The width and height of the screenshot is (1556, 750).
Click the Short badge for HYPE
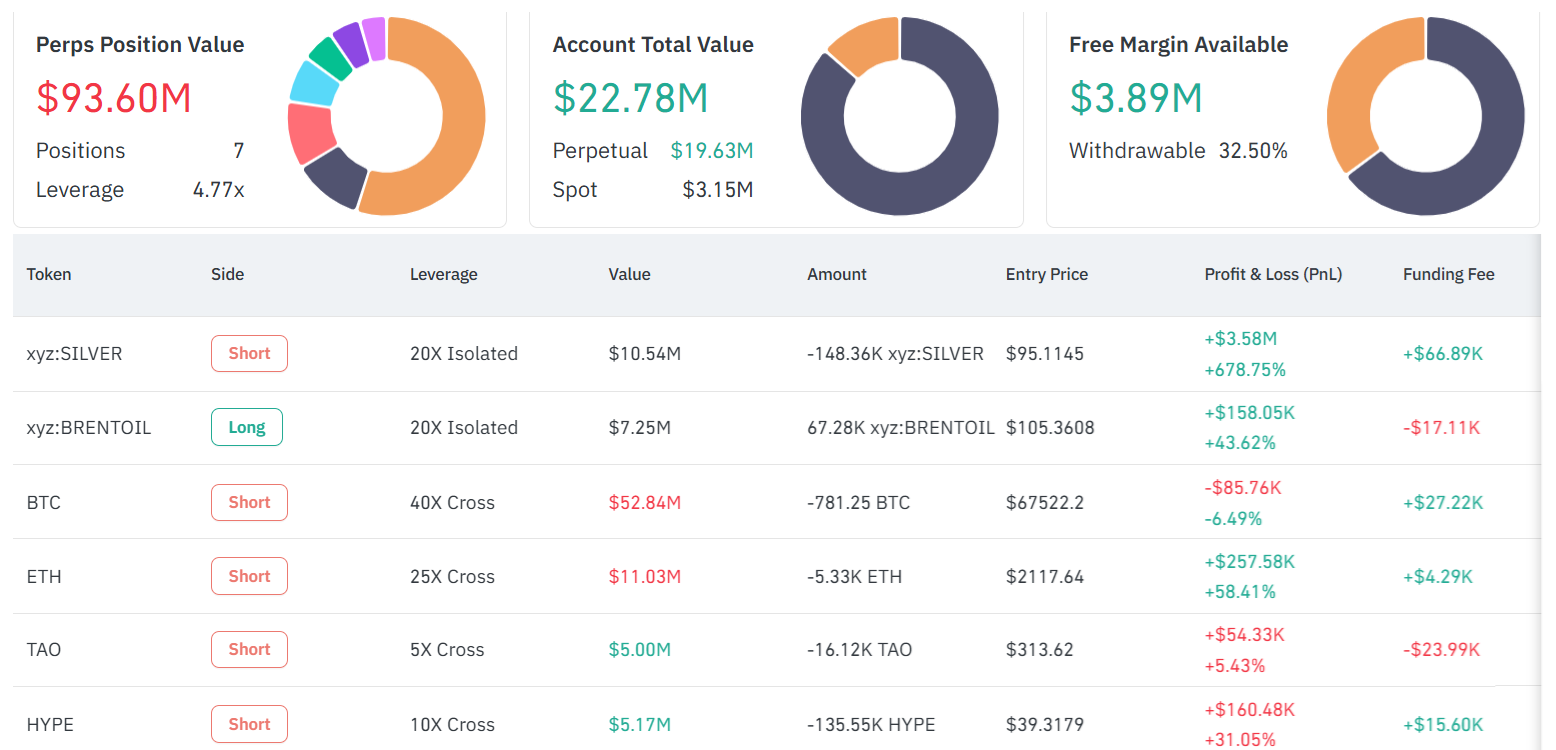pos(249,723)
